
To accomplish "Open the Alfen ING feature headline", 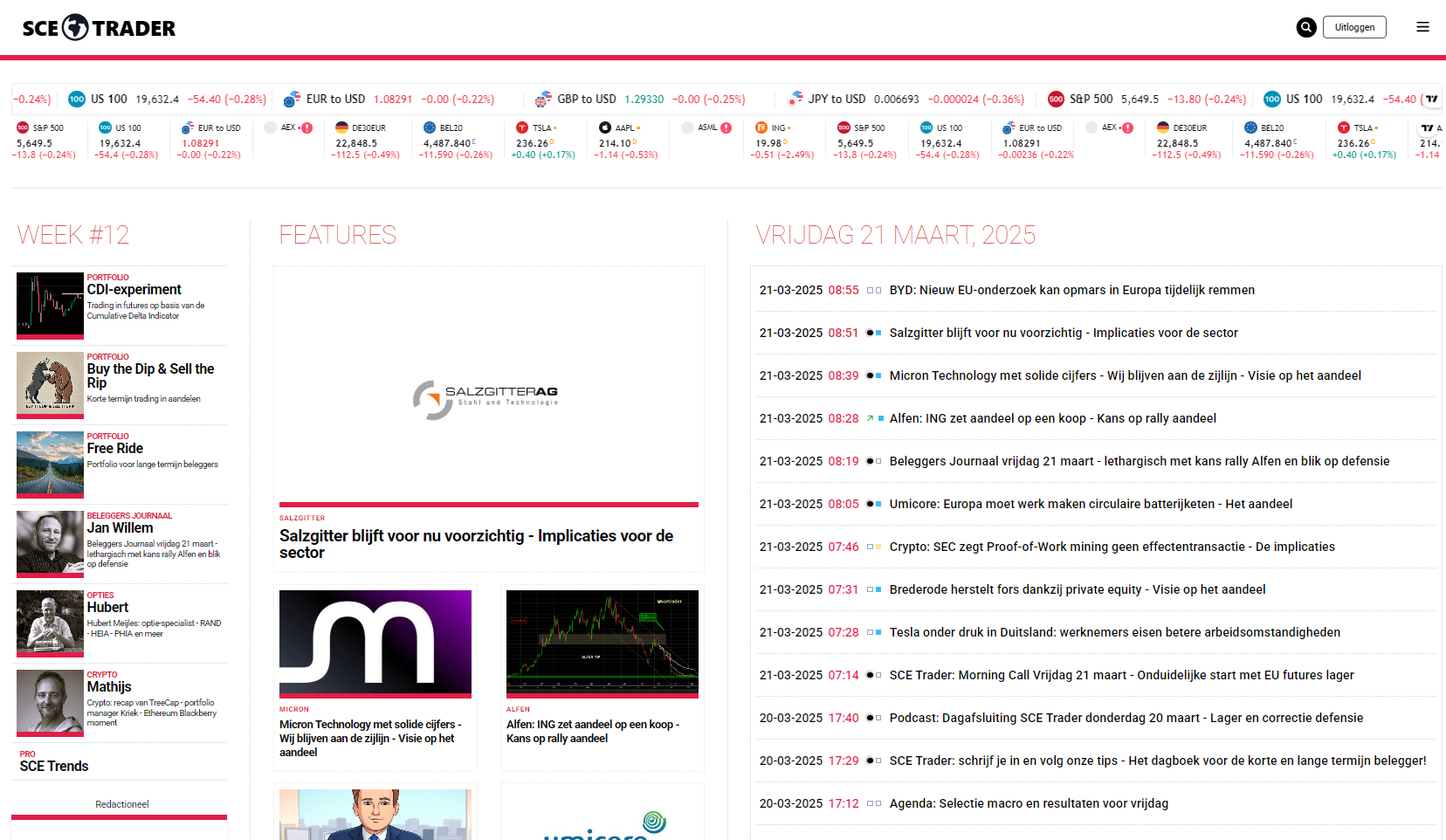I will [593, 732].
